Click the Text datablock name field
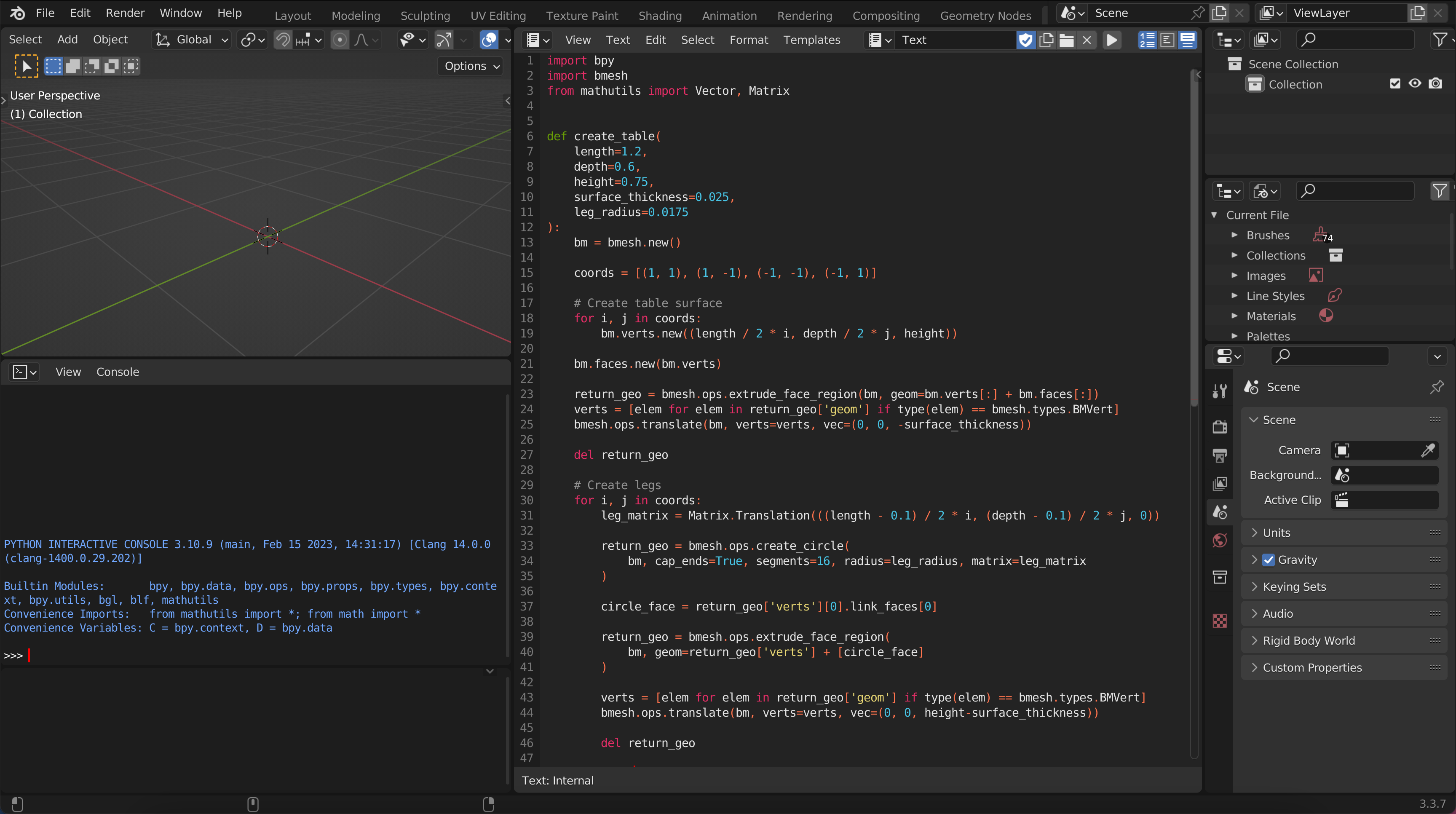 pyautogui.click(x=956, y=40)
